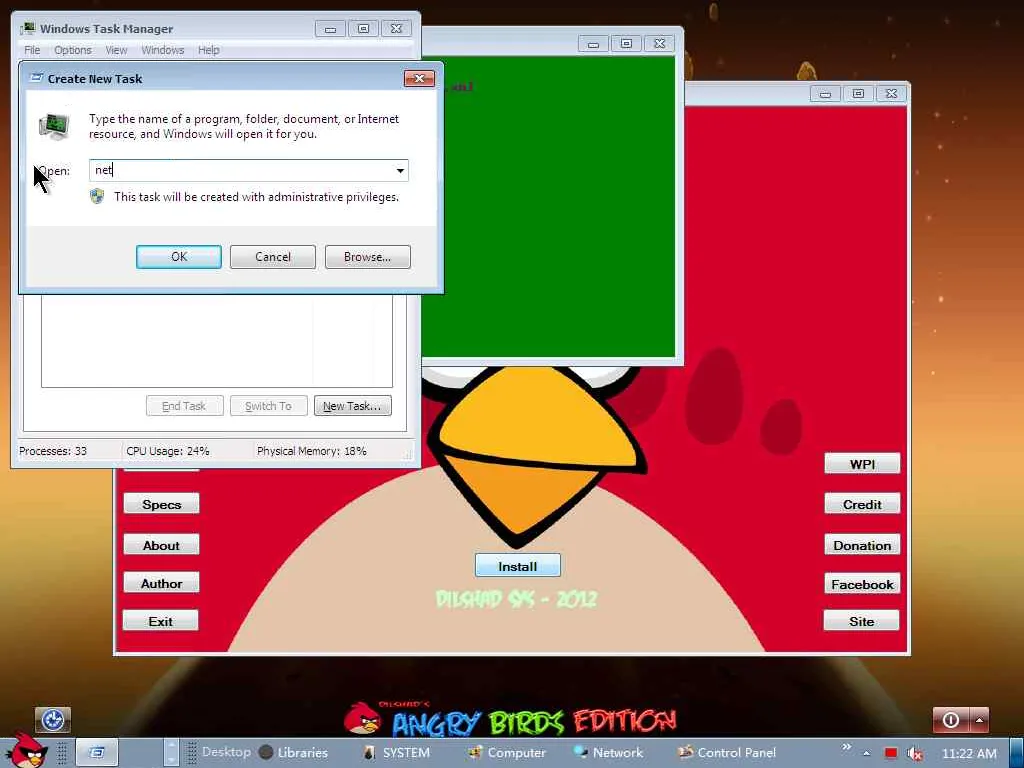Click the WPI button
This screenshot has width=1024, height=768.
(x=862, y=464)
